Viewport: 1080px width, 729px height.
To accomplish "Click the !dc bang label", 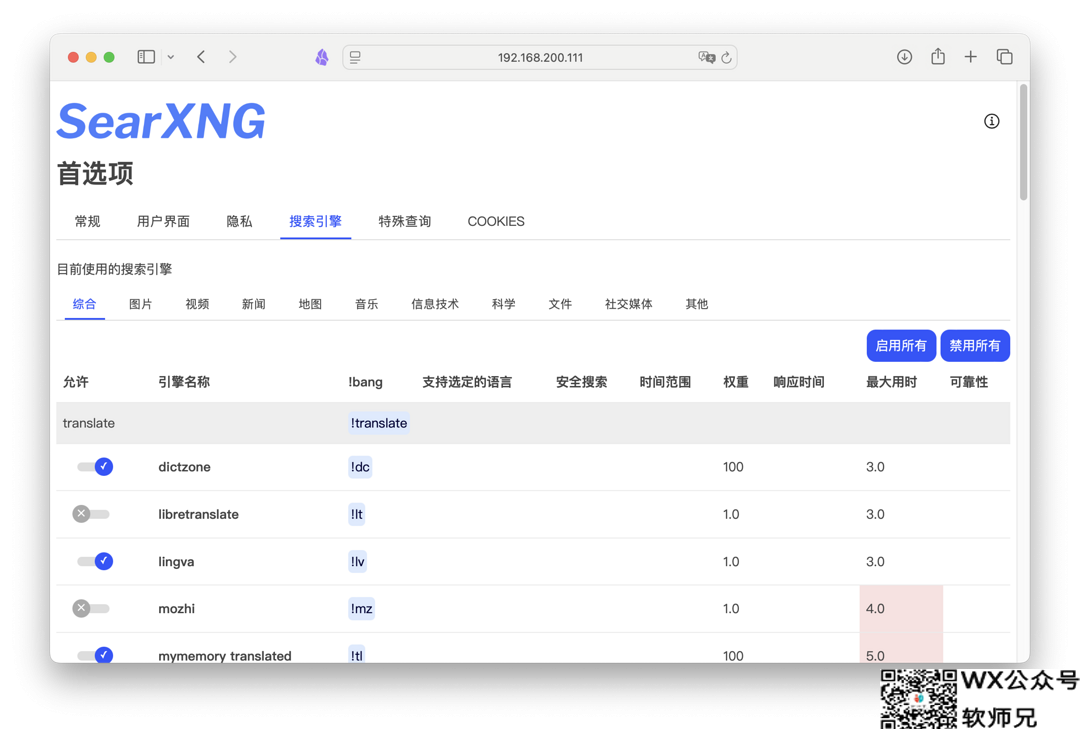I will tap(360, 466).
